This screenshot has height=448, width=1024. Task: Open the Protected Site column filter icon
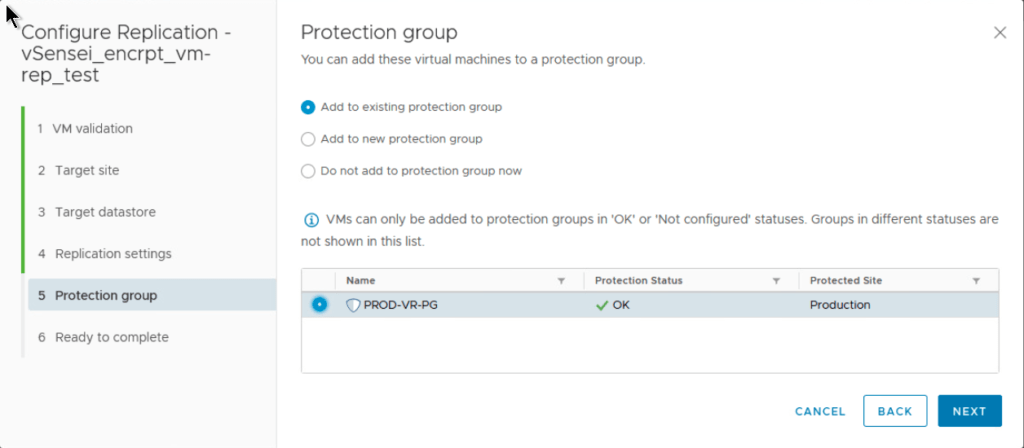[x=976, y=281]
